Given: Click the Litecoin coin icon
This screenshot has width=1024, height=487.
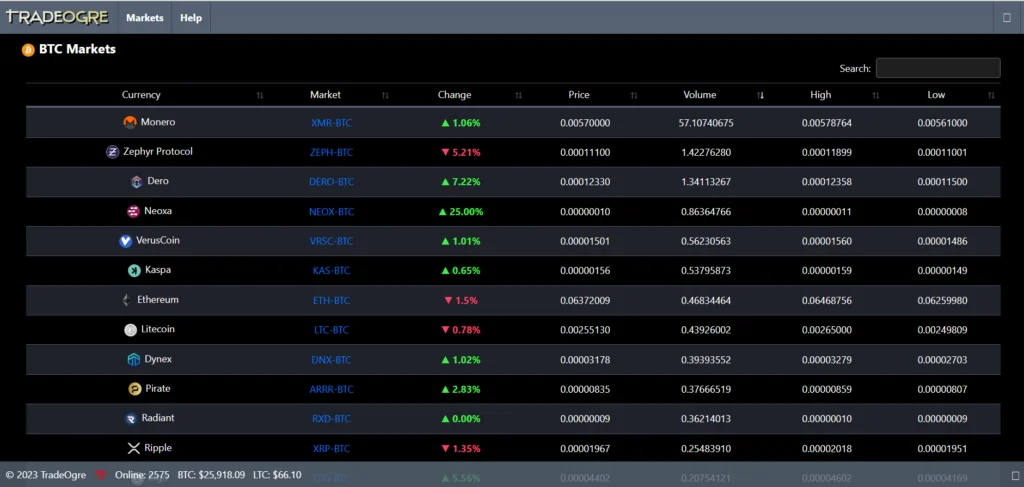Looking at the screenshot, I should coord(131,330).
